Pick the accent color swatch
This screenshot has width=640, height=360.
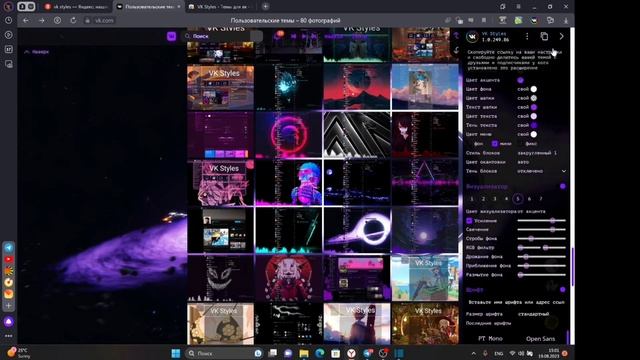(520, 80)
